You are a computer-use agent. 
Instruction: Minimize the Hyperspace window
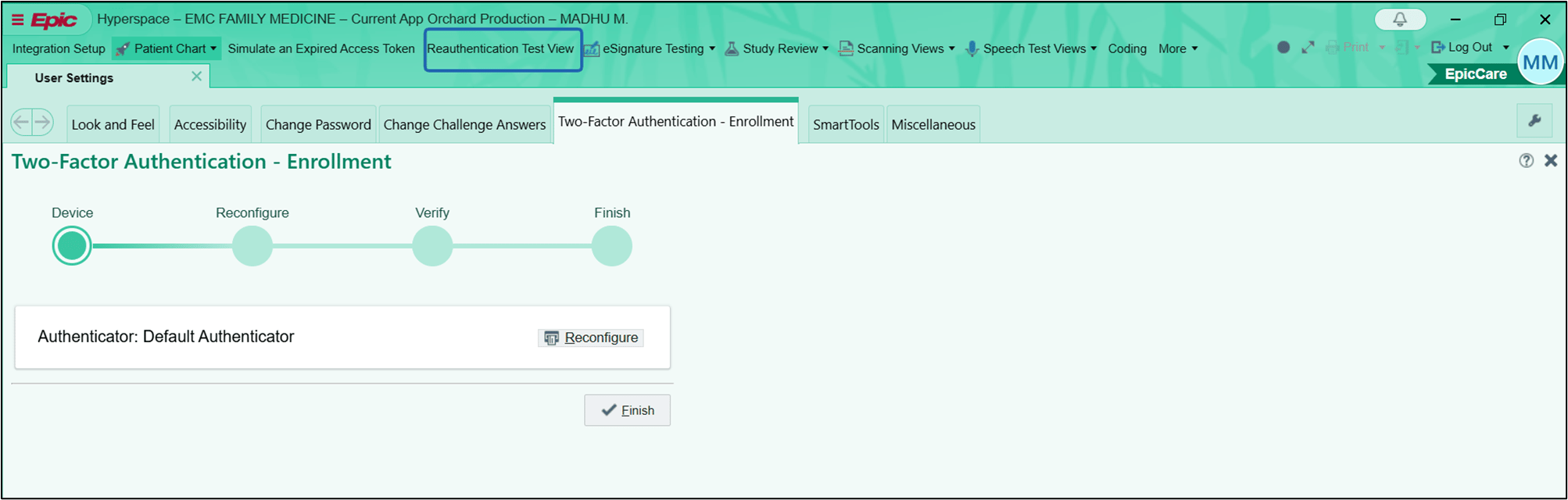[1455, 20]
